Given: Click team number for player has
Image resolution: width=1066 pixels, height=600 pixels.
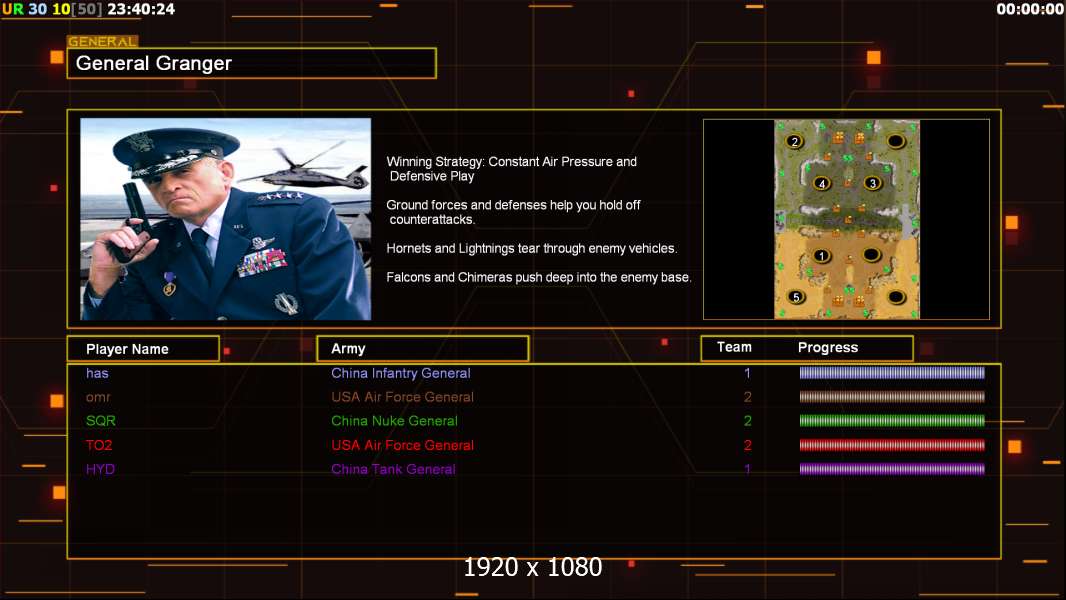Looking at the screenshot, I should click(x=747, y=373).
